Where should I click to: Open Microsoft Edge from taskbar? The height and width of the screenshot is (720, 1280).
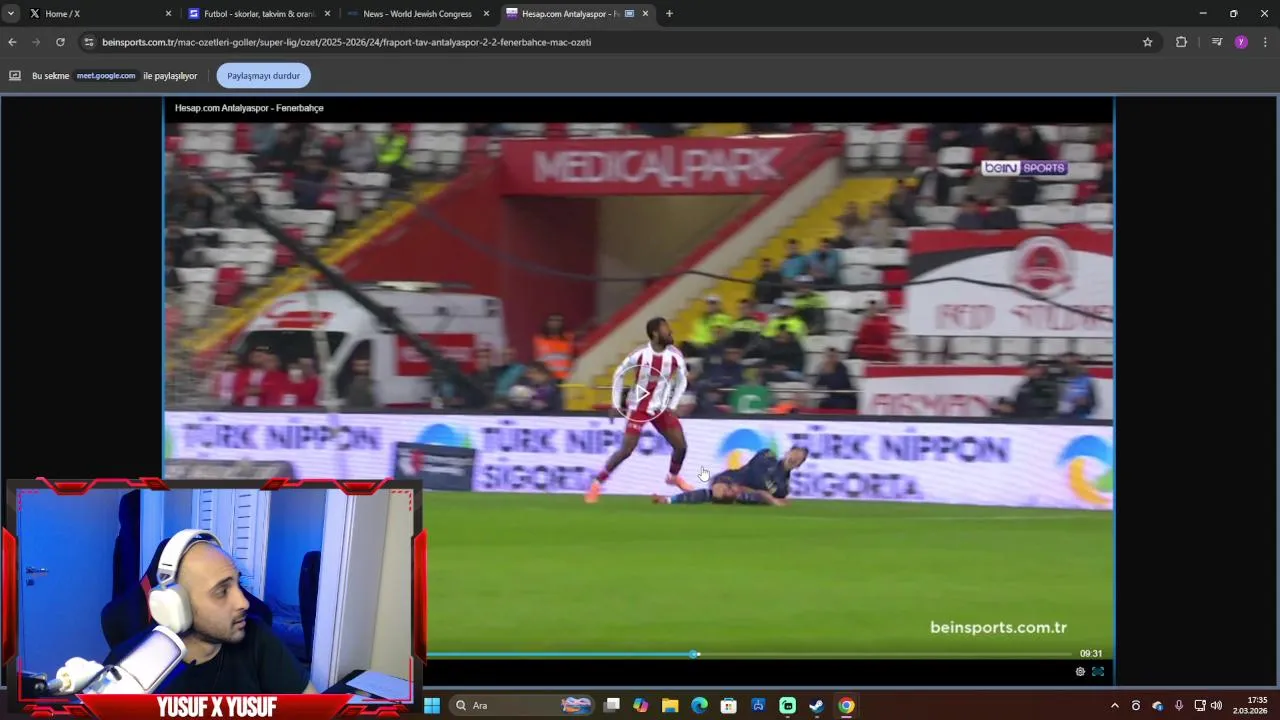[700, 706]
